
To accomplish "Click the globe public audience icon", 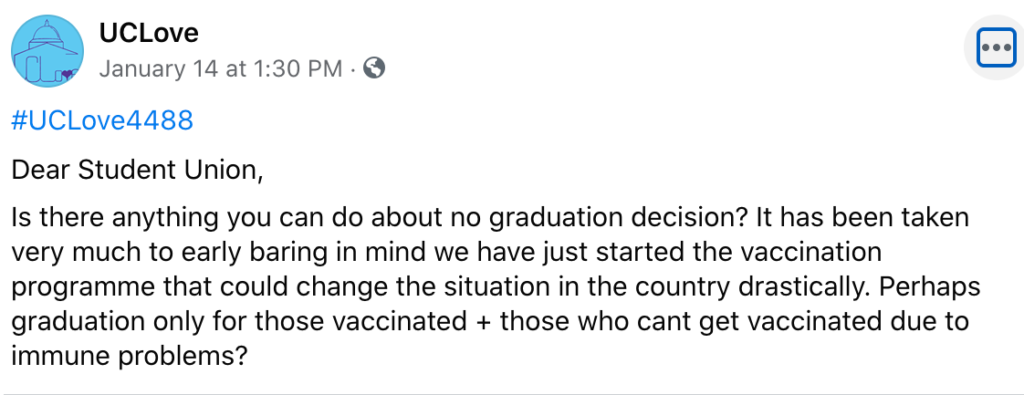I will [x=374, y=68].
